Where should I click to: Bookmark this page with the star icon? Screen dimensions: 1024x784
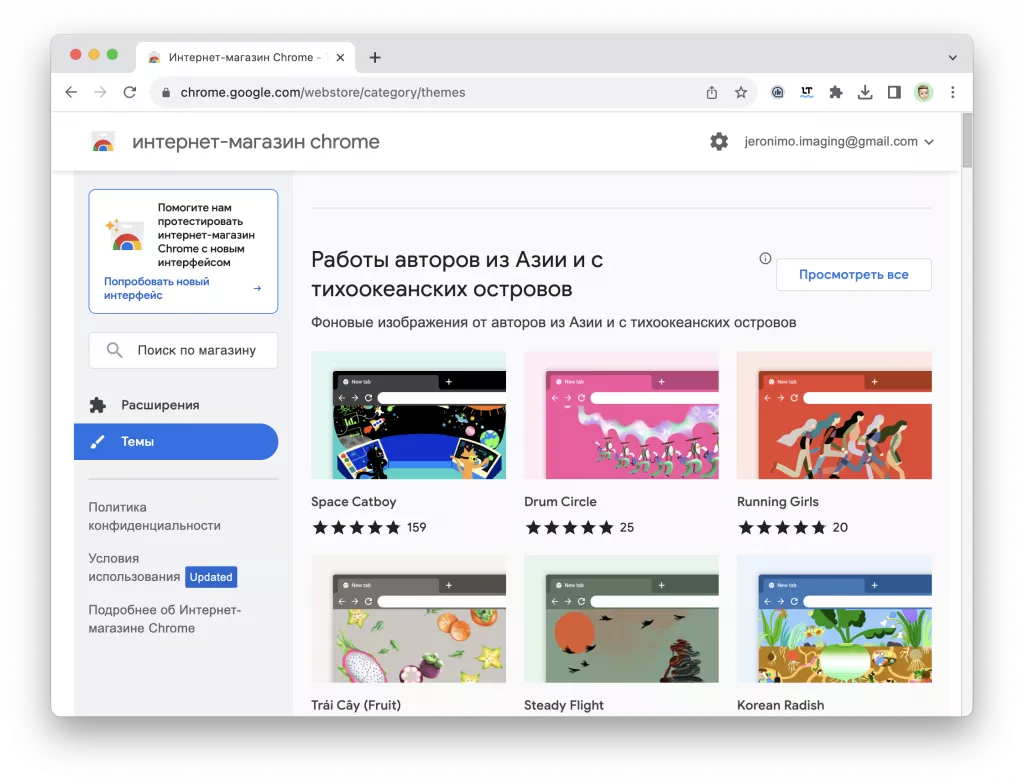coord(741,92)
